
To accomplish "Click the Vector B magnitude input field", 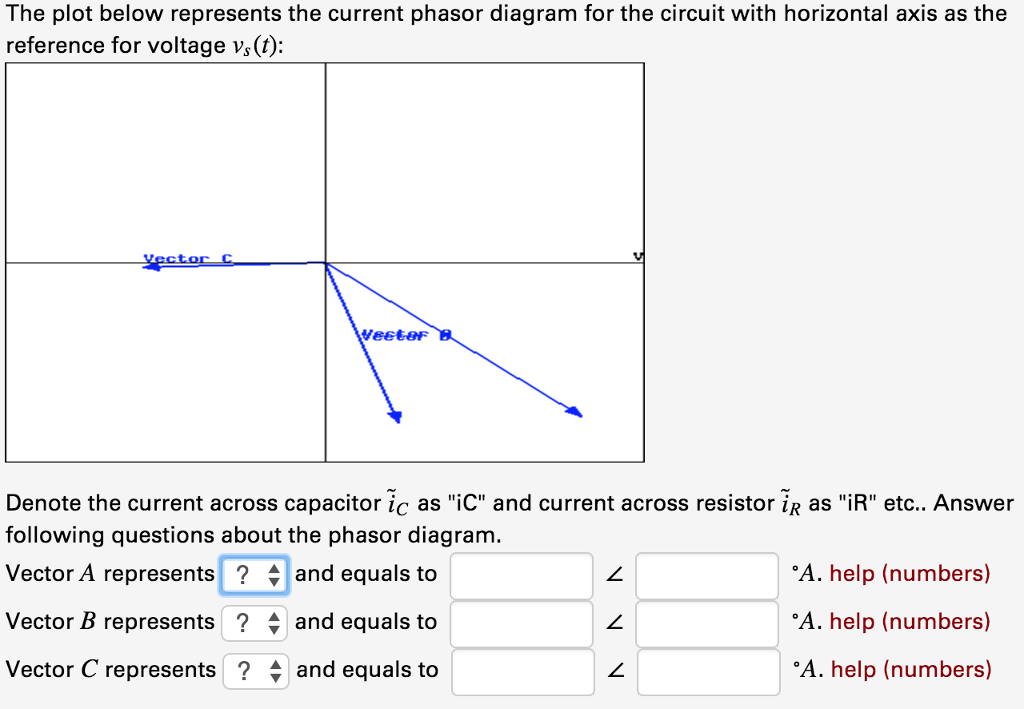I will click(x=521, y=623).
